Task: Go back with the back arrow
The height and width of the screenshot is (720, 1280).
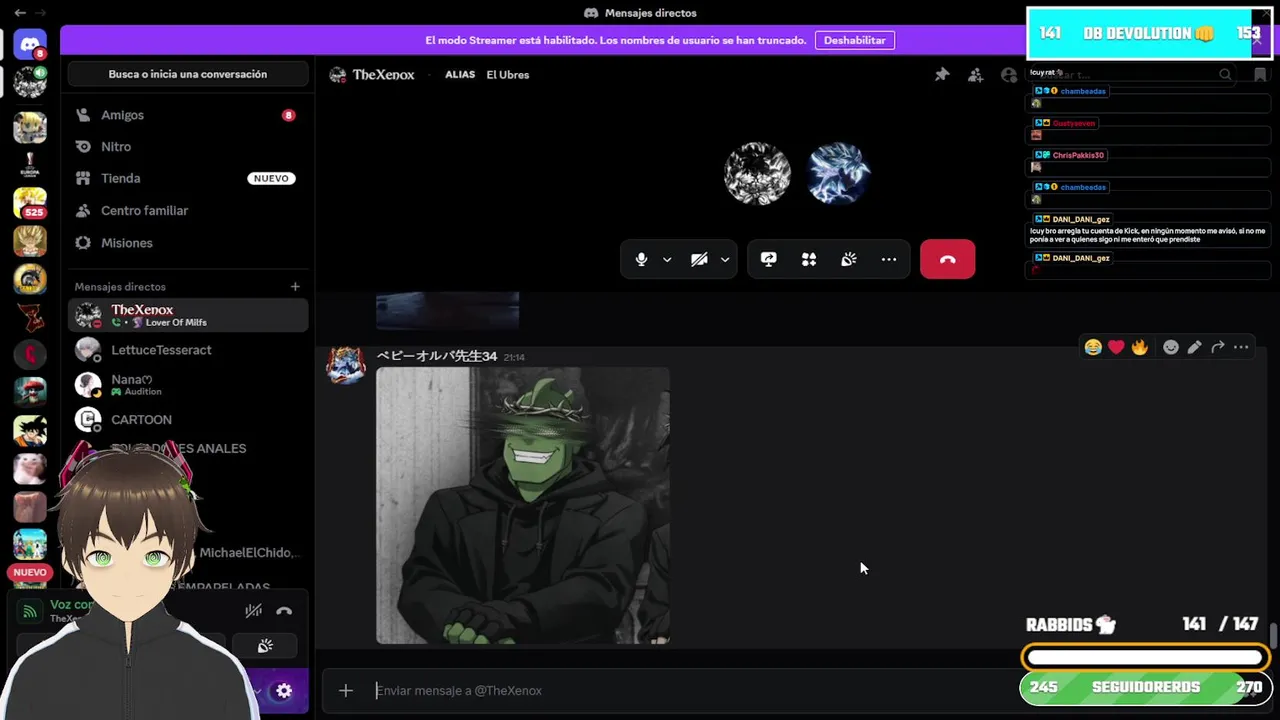Action: pyautogui.click(x=20, y=13)
